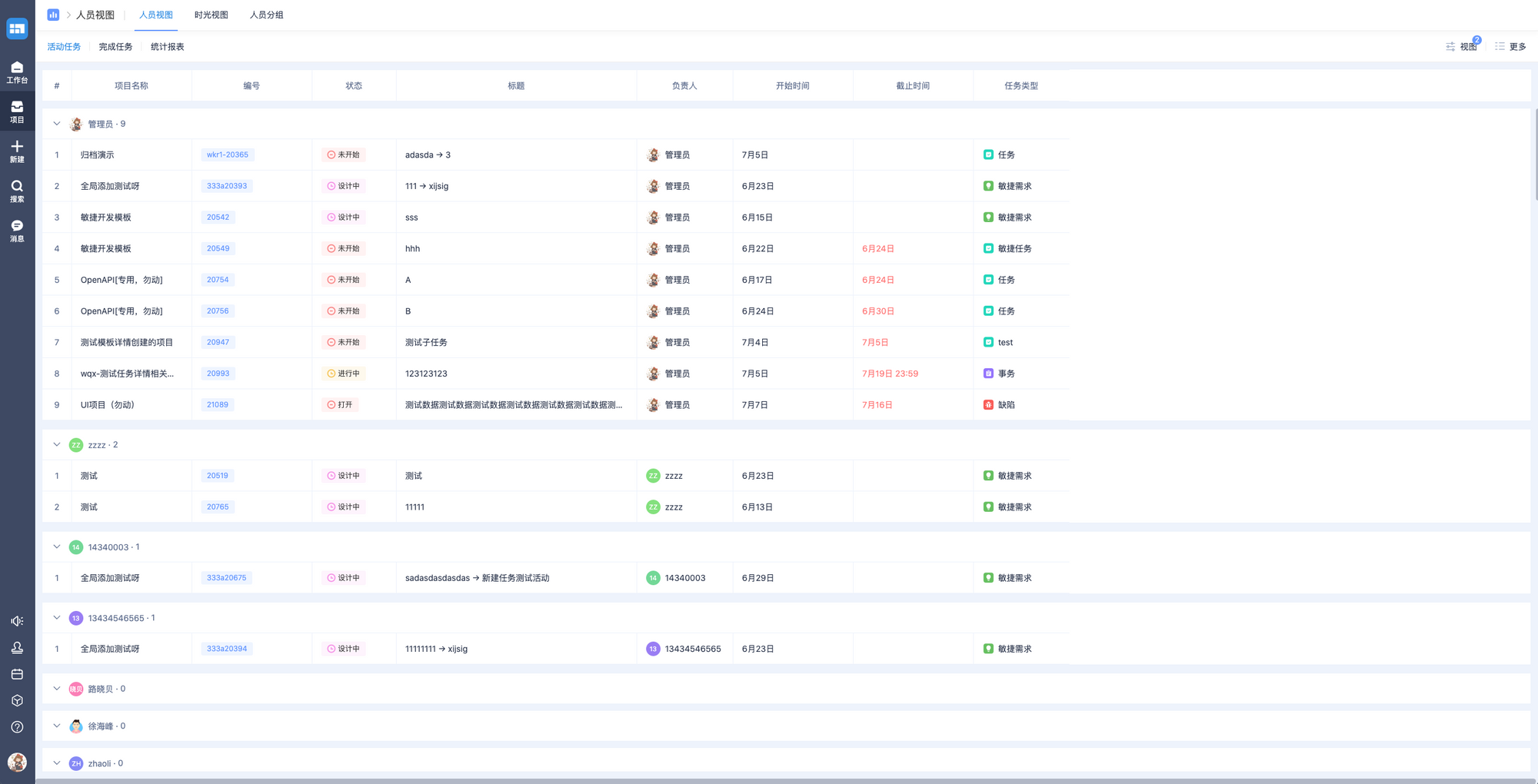Open the 工作台 workbench sidebar icon

(x=17, y=72)
